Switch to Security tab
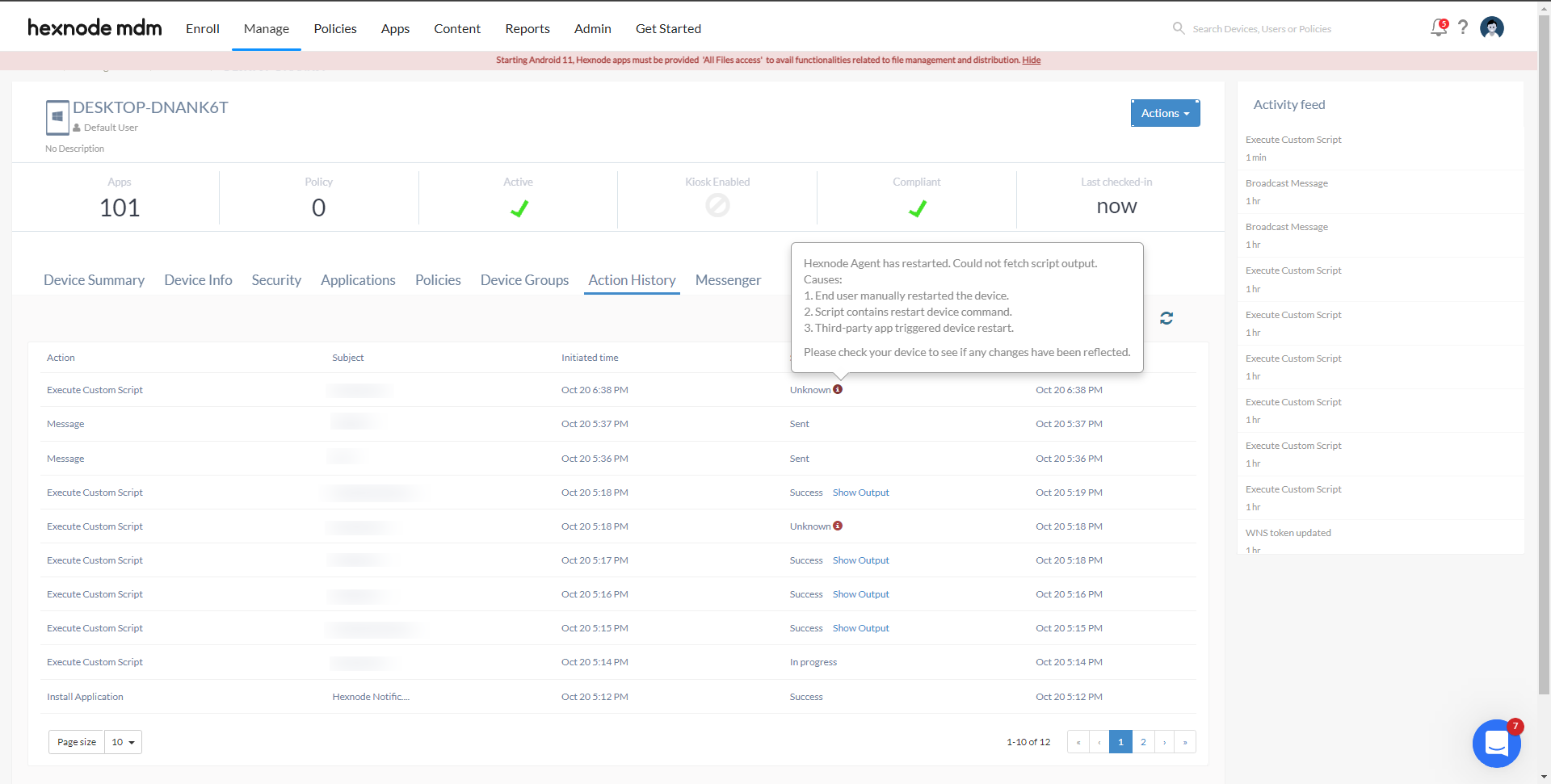 click(276, 280)
